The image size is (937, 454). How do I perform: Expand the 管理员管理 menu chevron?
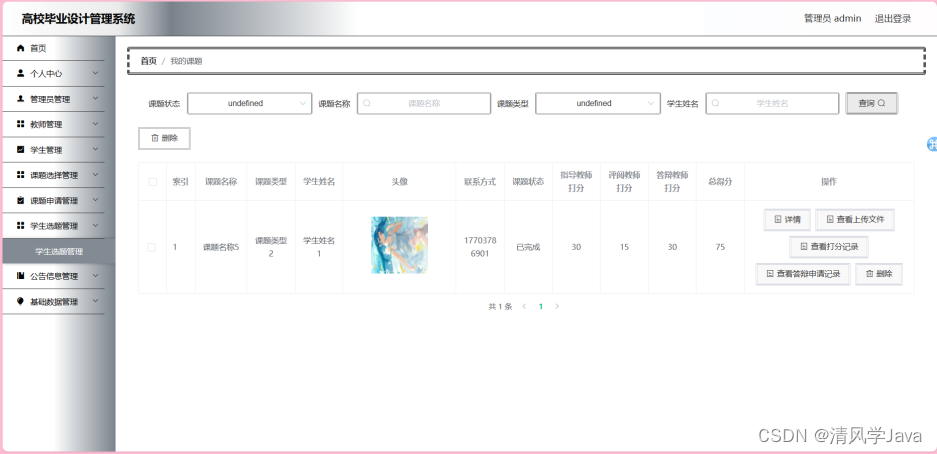(x=96, y=99)
